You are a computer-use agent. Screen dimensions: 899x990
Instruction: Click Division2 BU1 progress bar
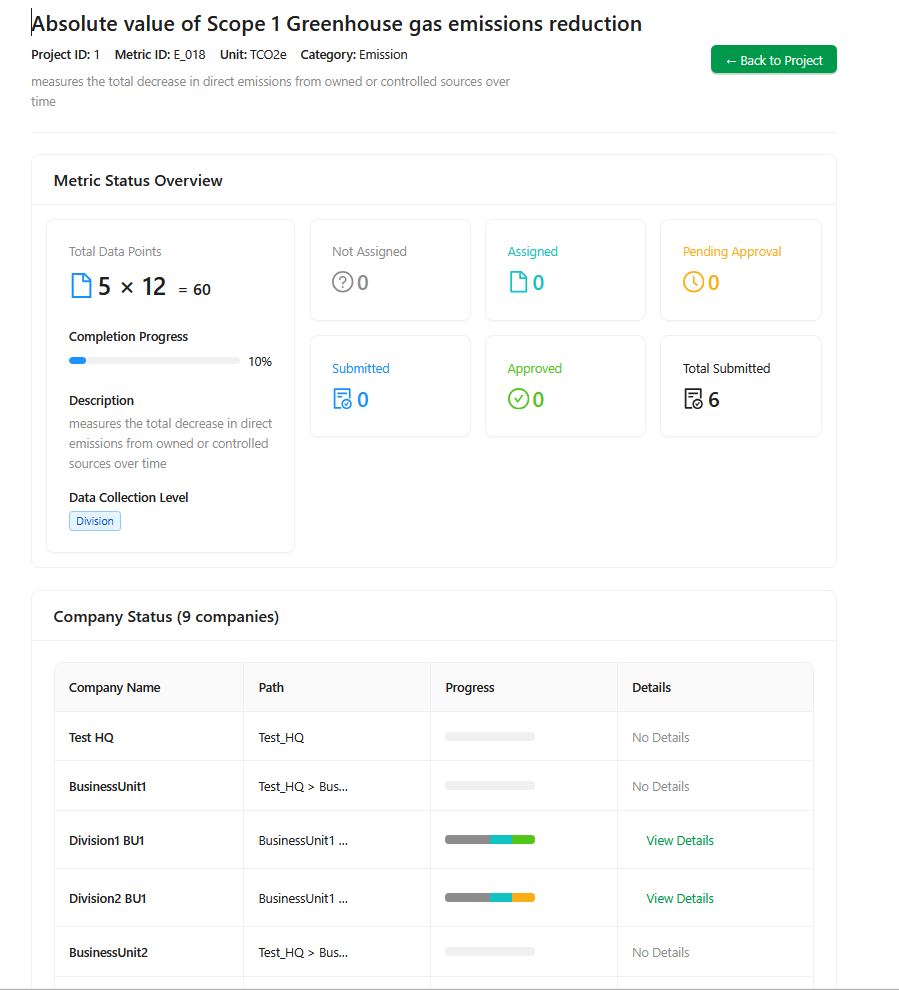(490, 898)
